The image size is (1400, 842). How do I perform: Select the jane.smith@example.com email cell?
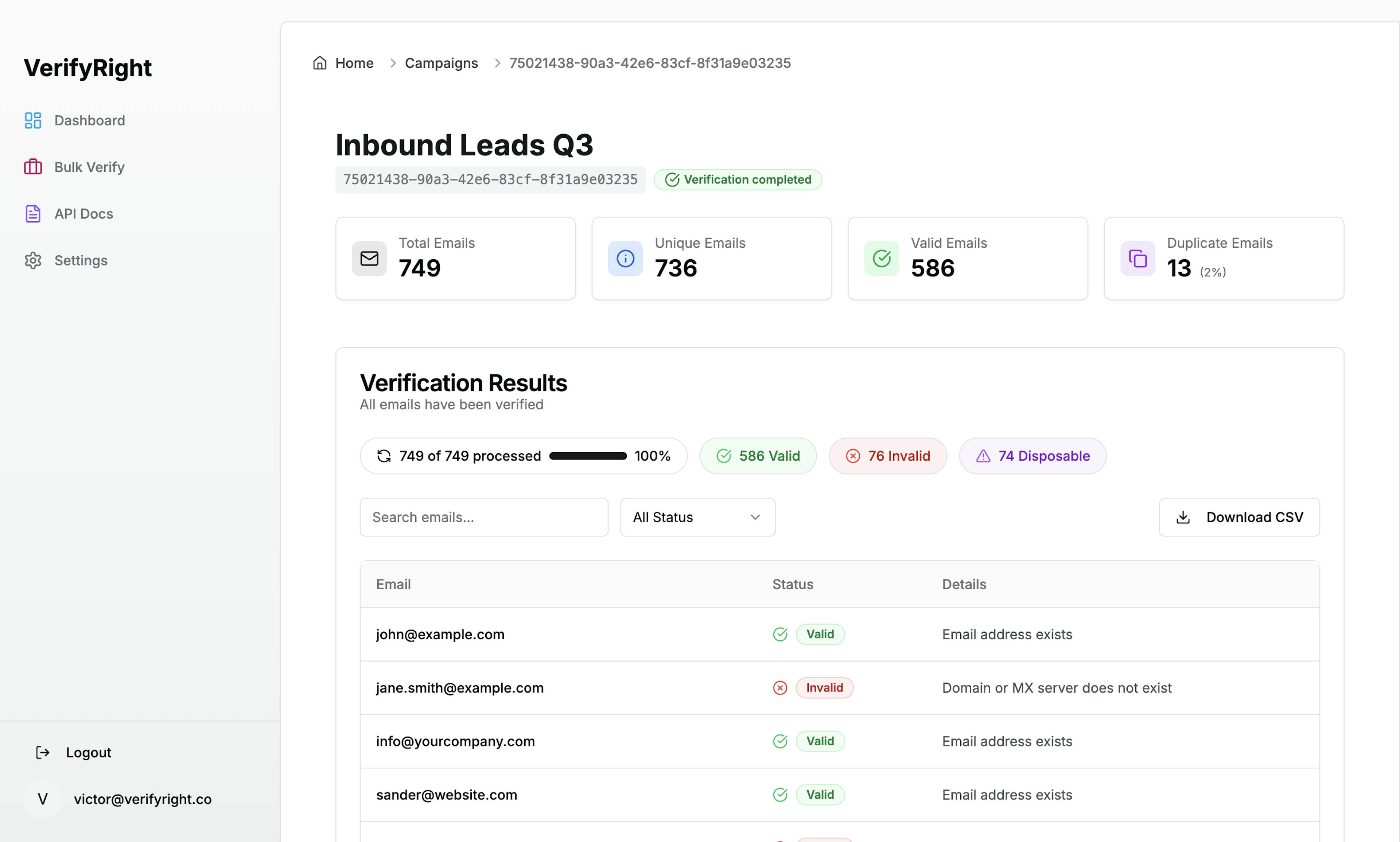[x=460, y=688]
